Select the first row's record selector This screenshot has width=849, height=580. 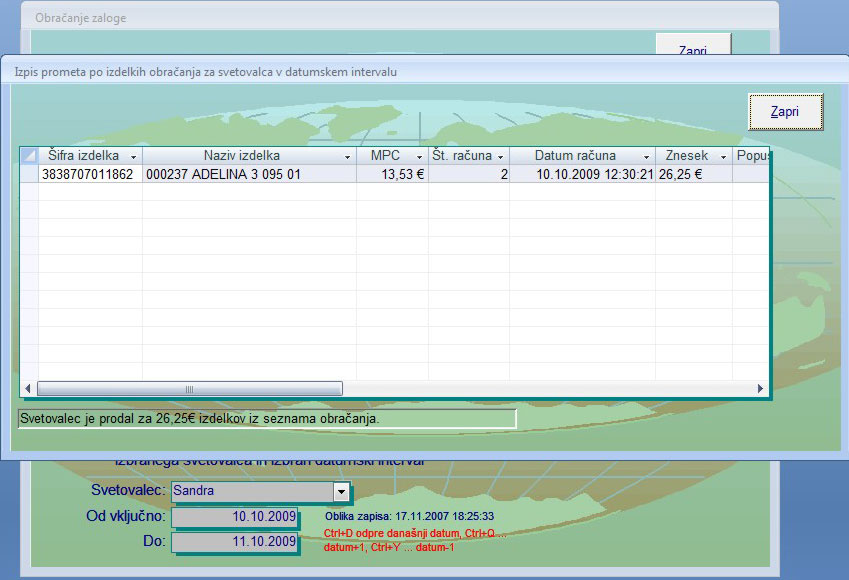[x=29, y=174]
